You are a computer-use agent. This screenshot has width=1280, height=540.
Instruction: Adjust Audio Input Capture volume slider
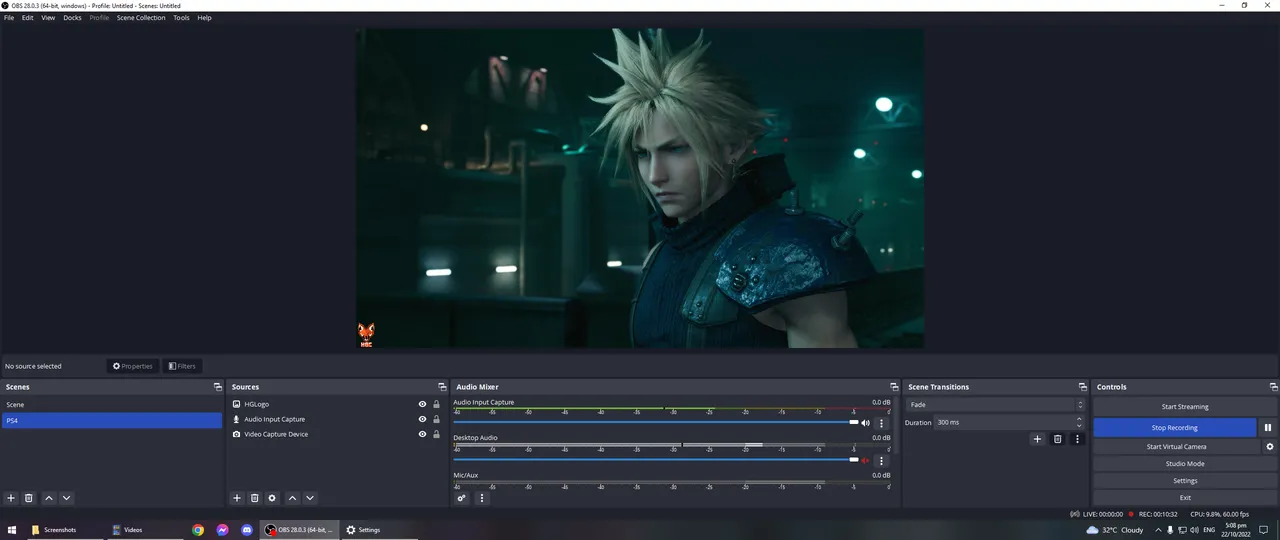click(x=656, y=422)
